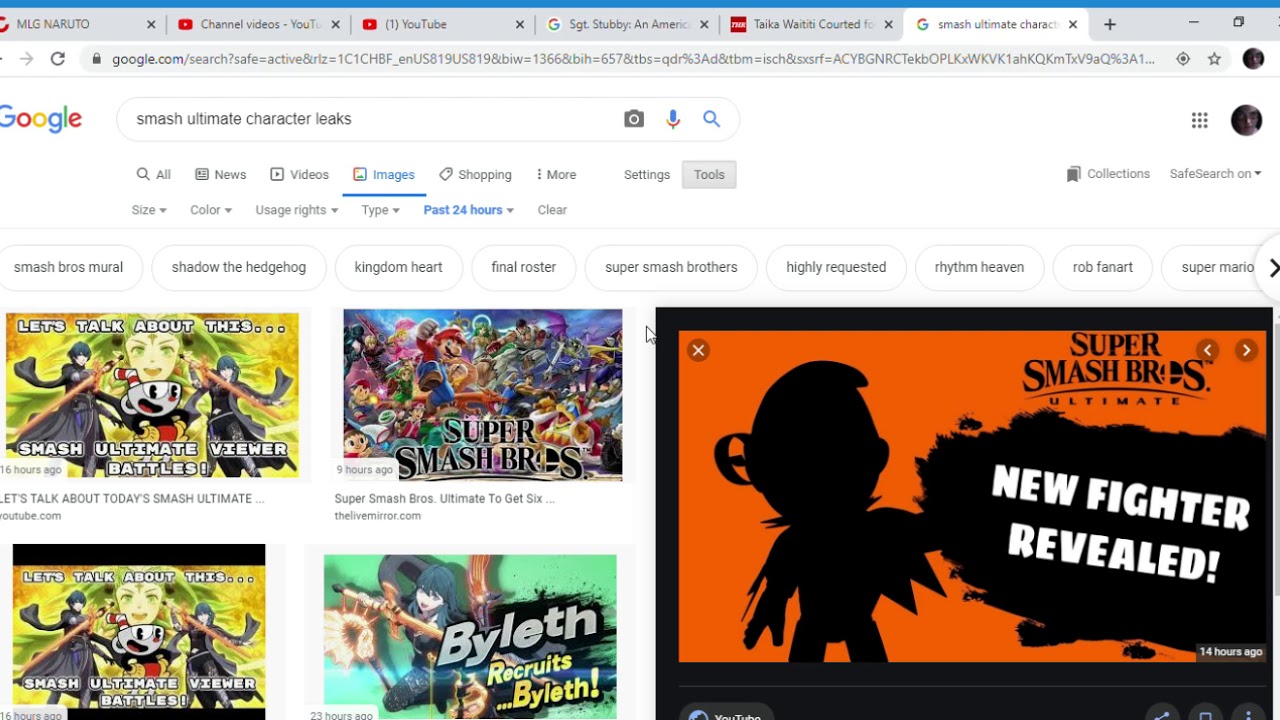
Task: Share the previewed image
Action: 1161,715
